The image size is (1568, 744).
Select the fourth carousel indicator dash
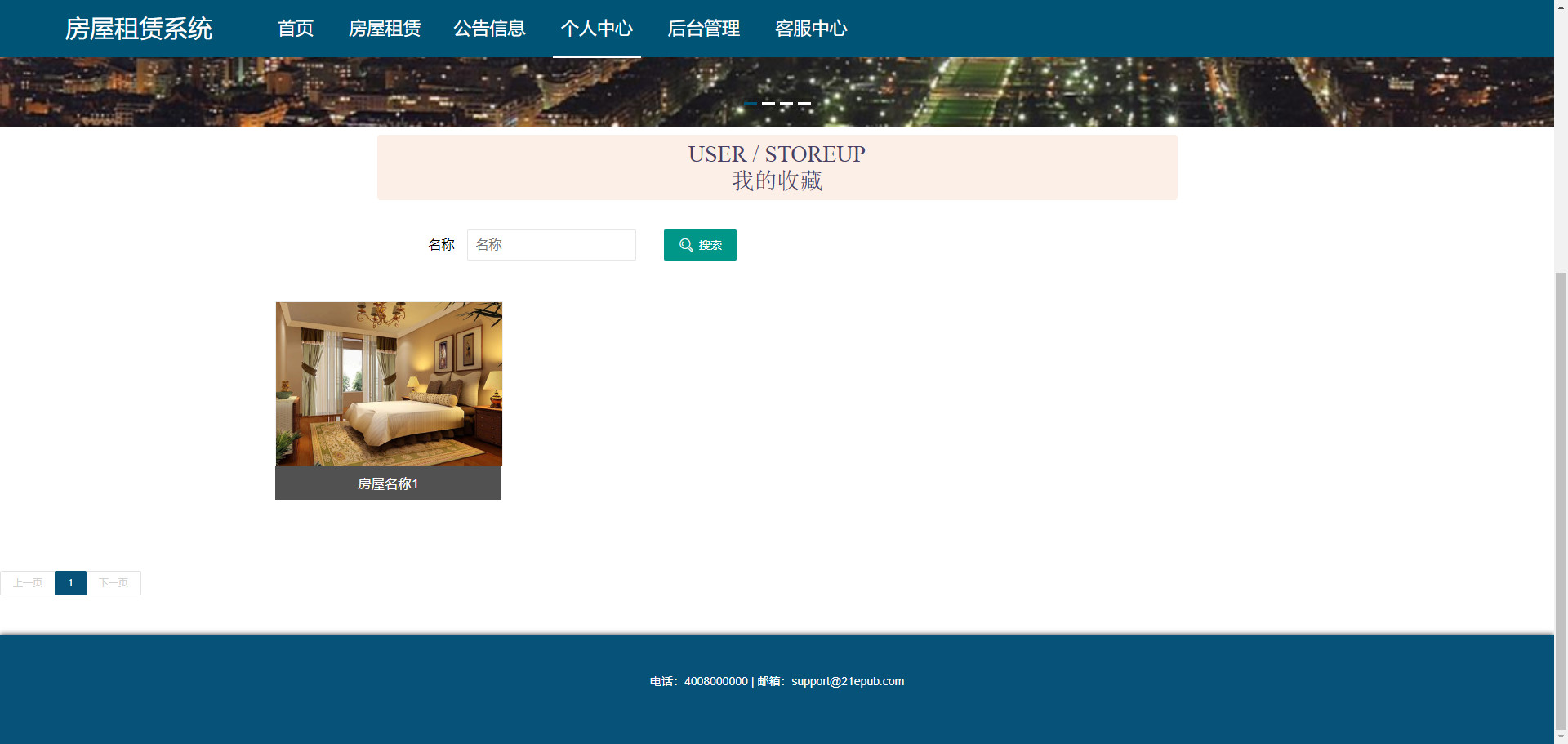point(804,104)
